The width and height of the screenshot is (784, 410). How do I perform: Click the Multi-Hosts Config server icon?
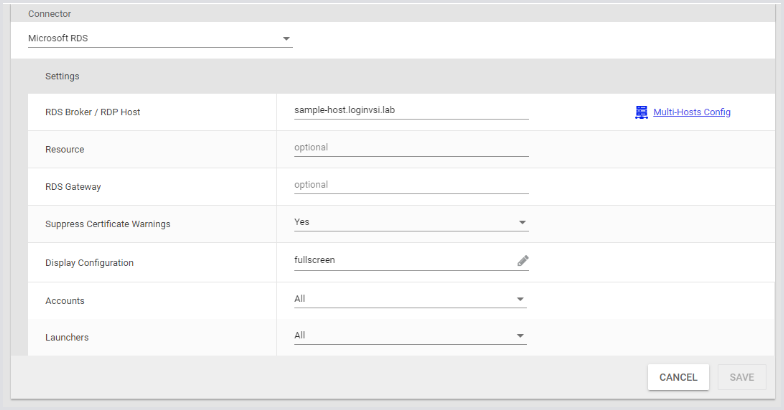click(x=641, y=112)
